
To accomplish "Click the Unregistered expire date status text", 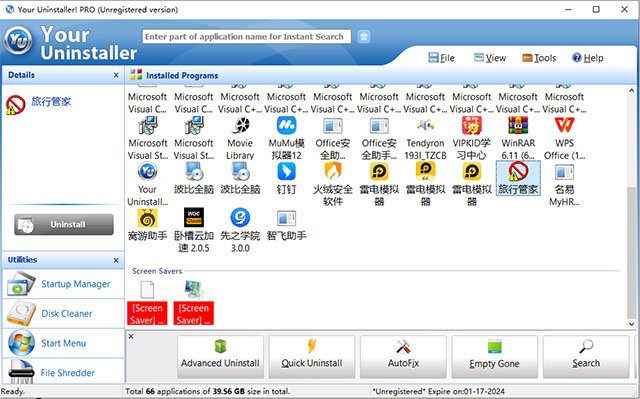I will click(x=438, y=391).
